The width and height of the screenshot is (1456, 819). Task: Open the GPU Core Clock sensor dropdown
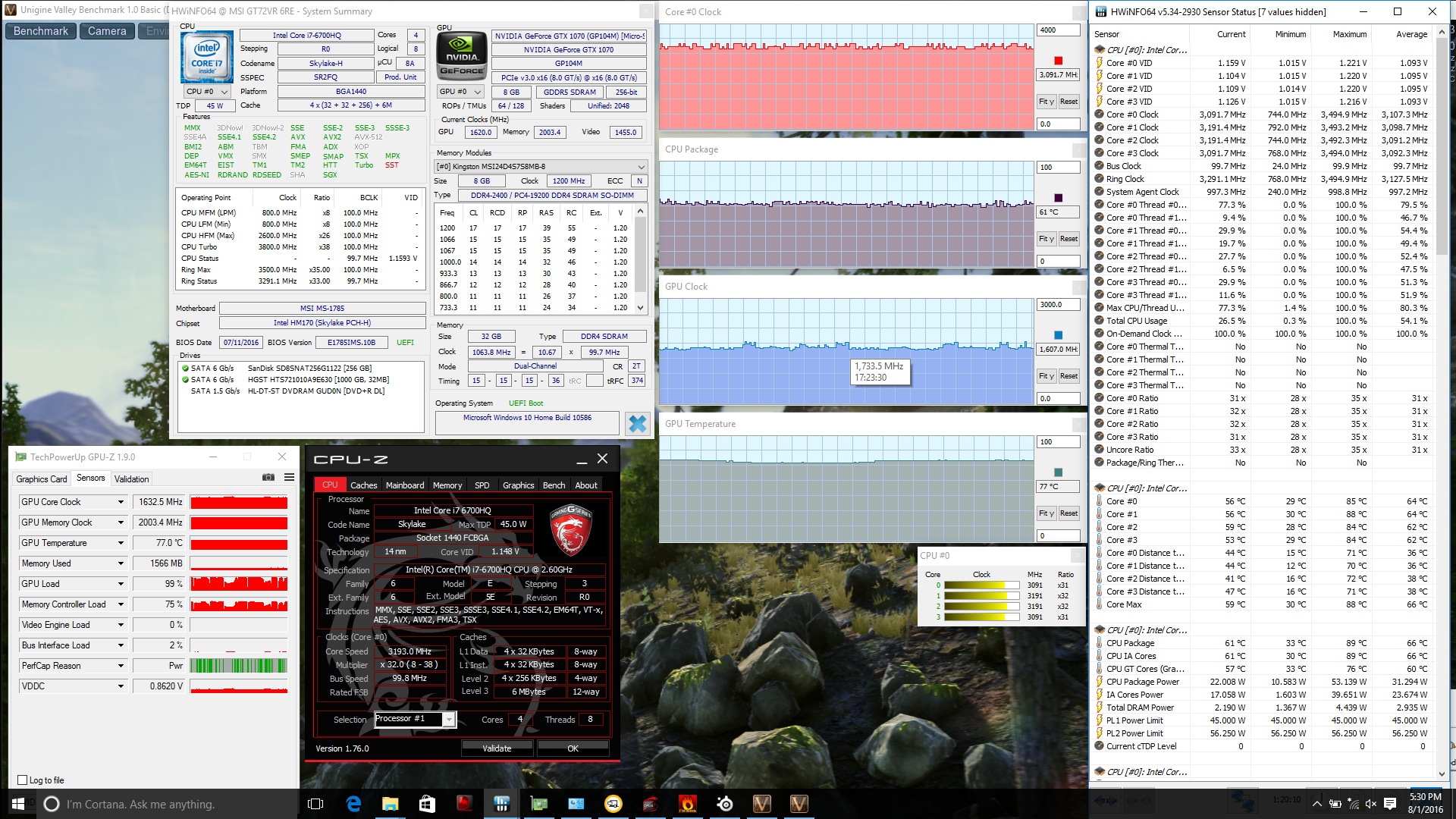click(121, 502)
